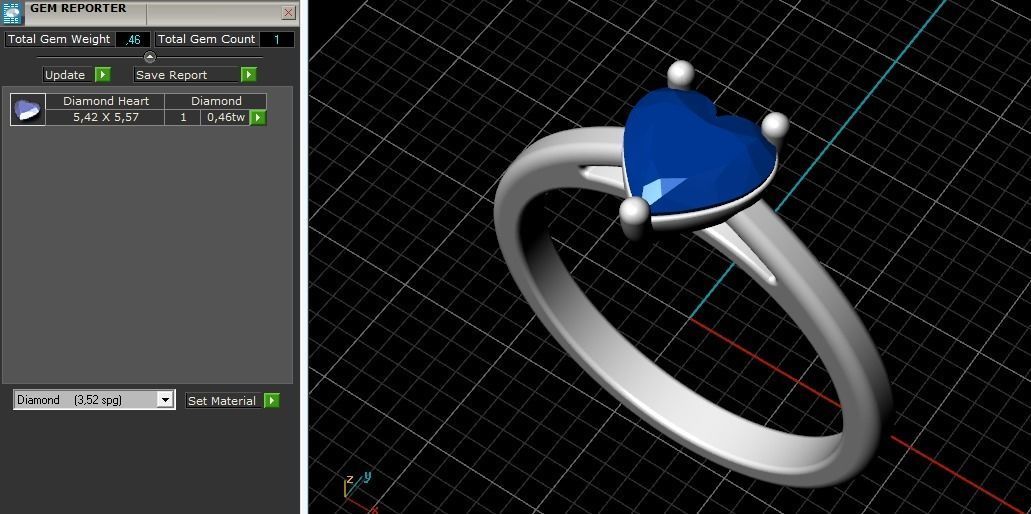Click the XYZ axis indicator icon
This screenshot has width=1031, height=514.
(x=358, y=490)
